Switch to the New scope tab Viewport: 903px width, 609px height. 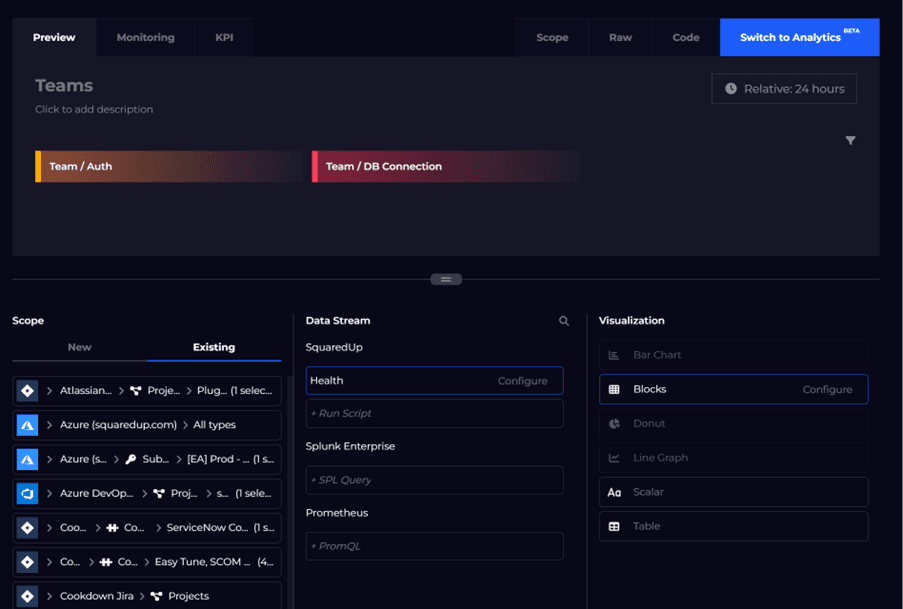tap(79, 347)
